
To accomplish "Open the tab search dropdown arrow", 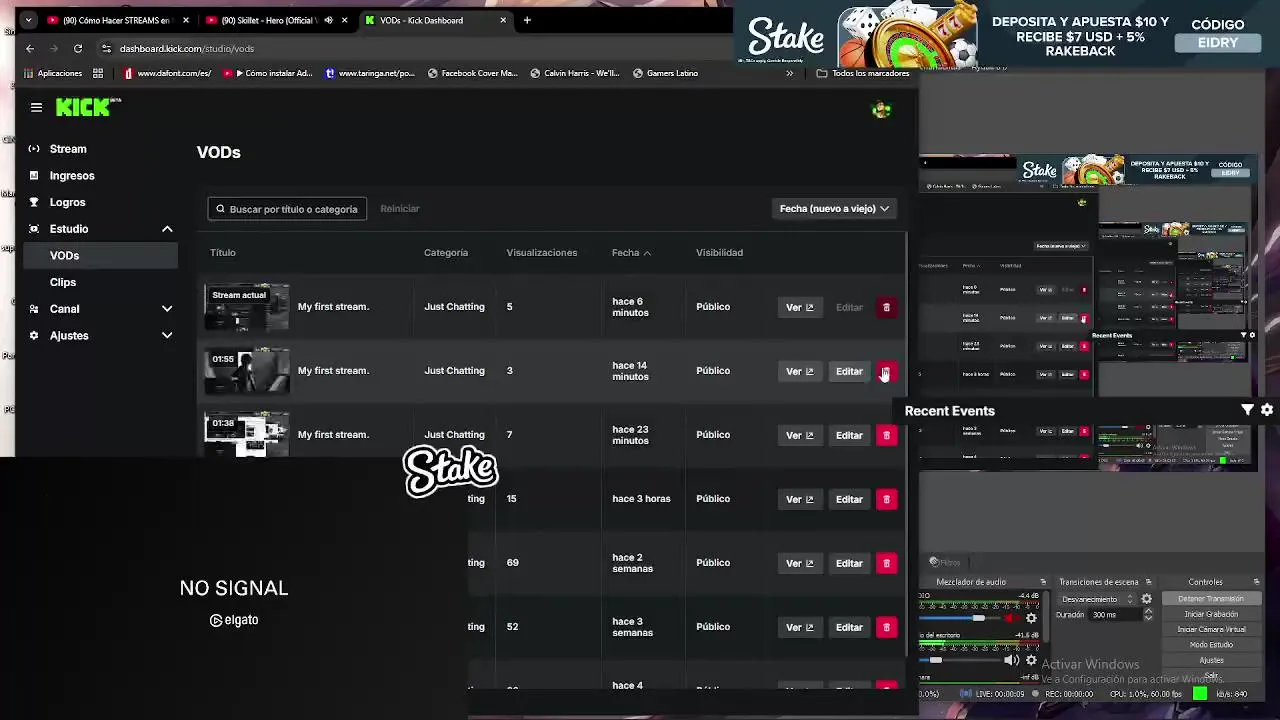I will click(28, 20).
